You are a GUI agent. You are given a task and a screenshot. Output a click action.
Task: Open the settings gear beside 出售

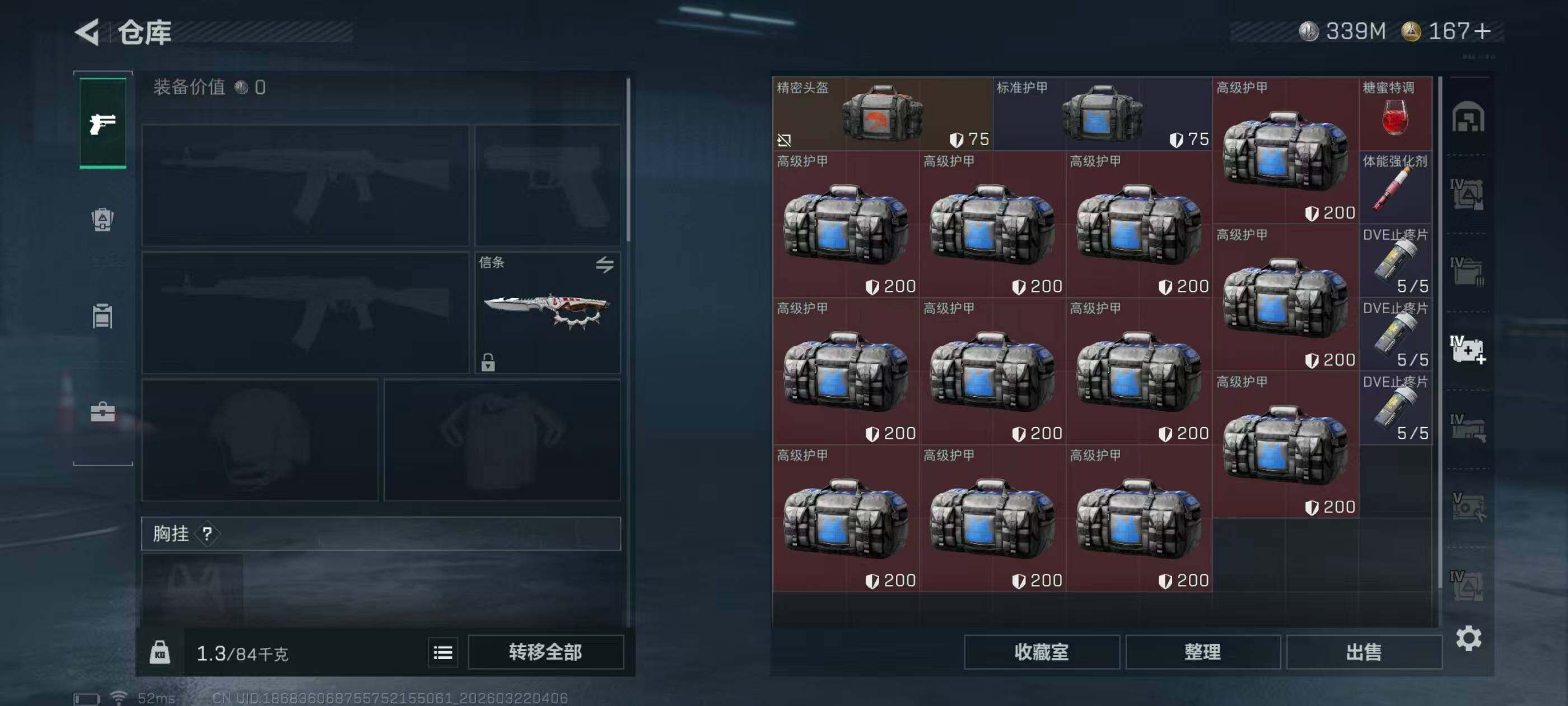point(1468,638)
